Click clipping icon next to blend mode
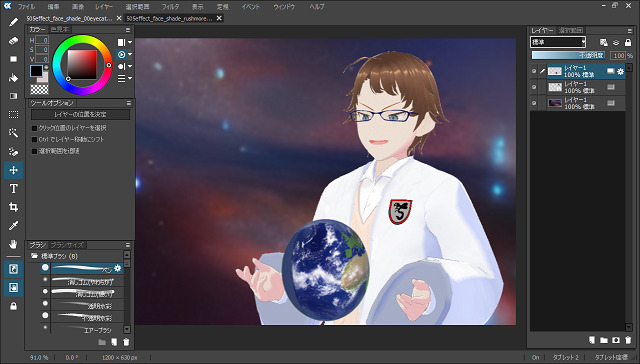640x364 pixels. click(x=604, y=42)
